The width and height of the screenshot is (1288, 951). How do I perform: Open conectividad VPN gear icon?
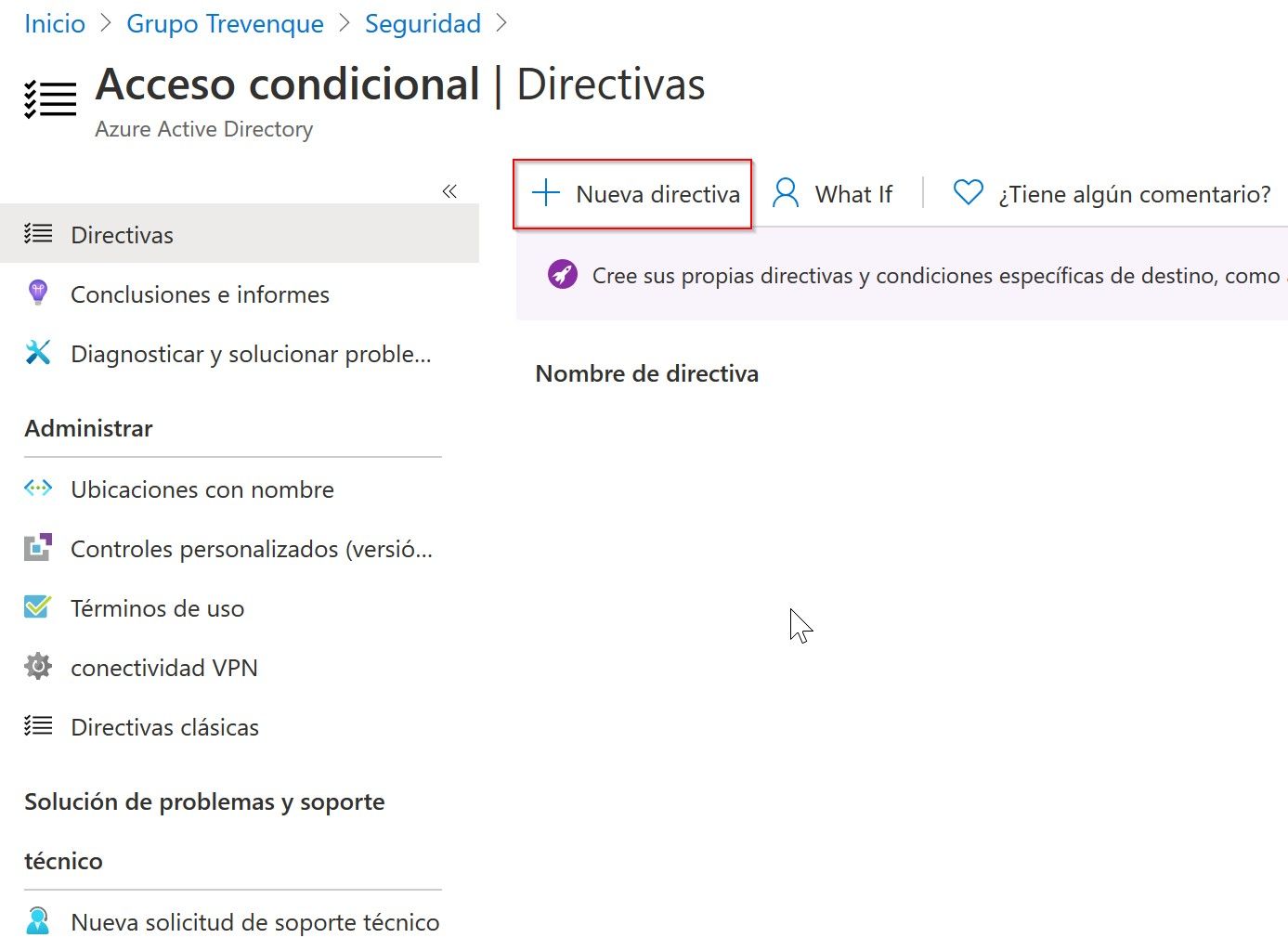tap(38, 666)
